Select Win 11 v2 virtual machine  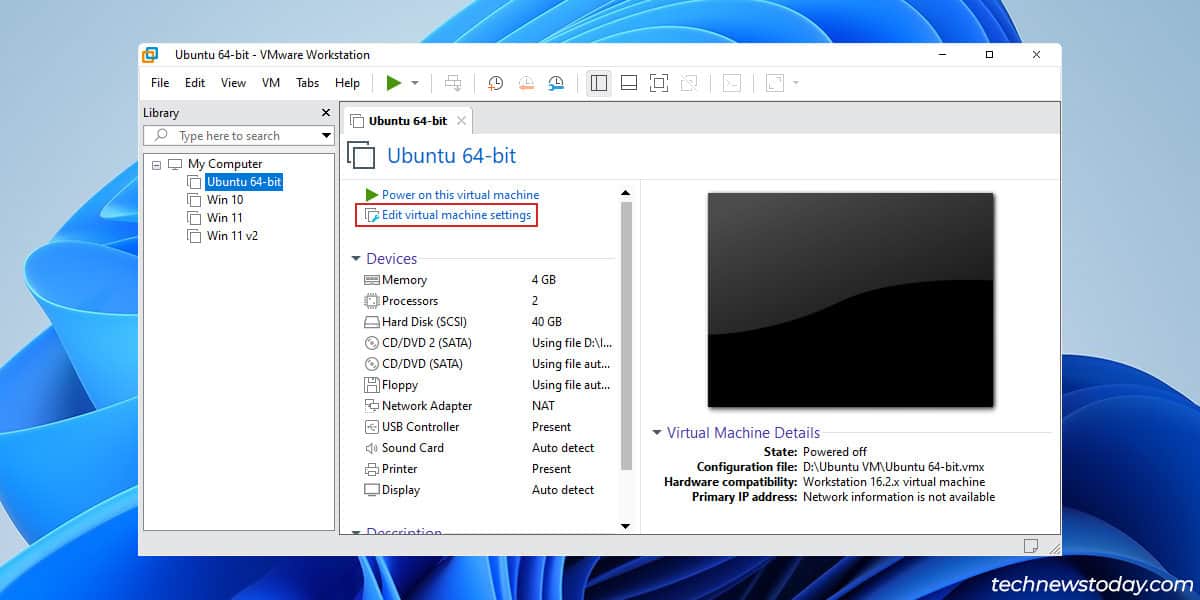[232, 236]
